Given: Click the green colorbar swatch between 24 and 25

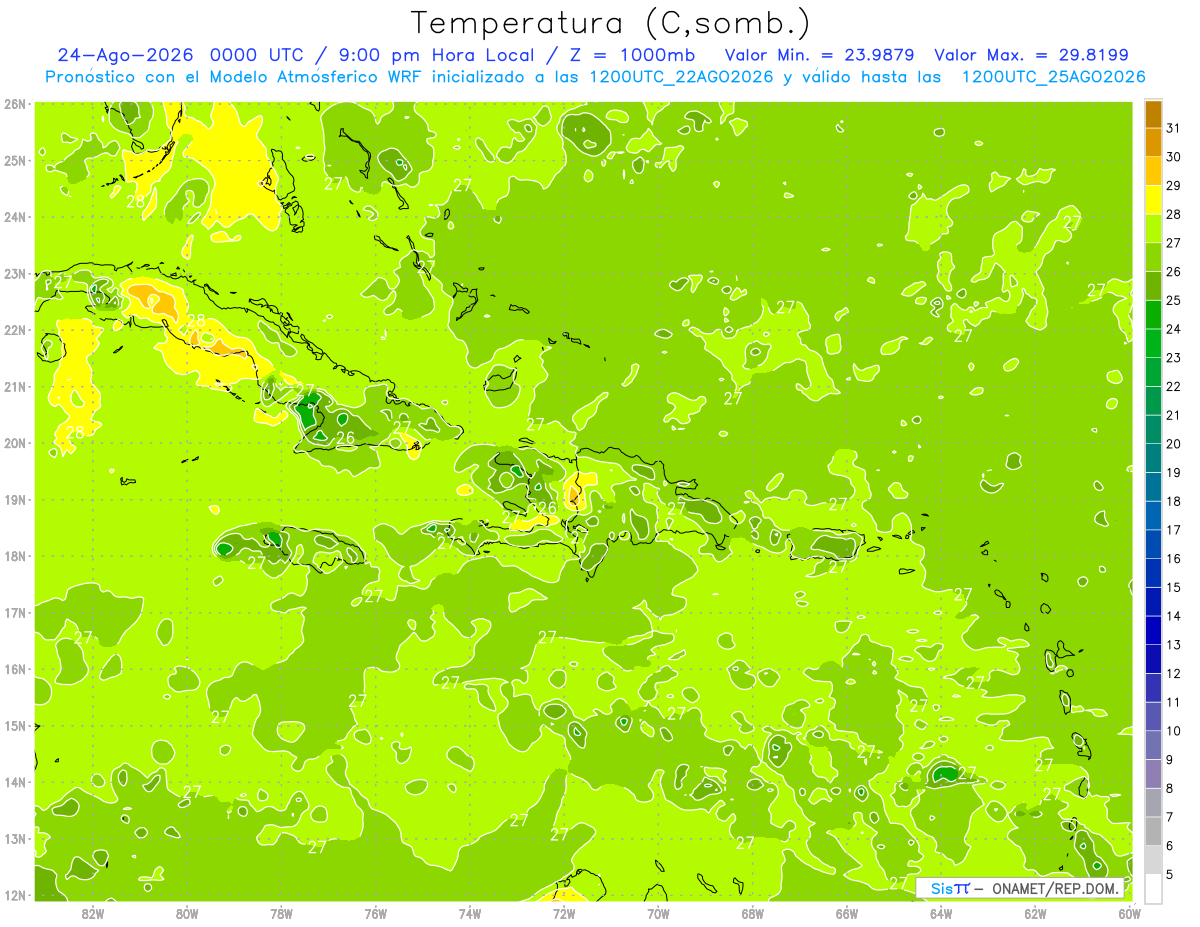Looking at the screenshot, I should tap(1153, 315).
